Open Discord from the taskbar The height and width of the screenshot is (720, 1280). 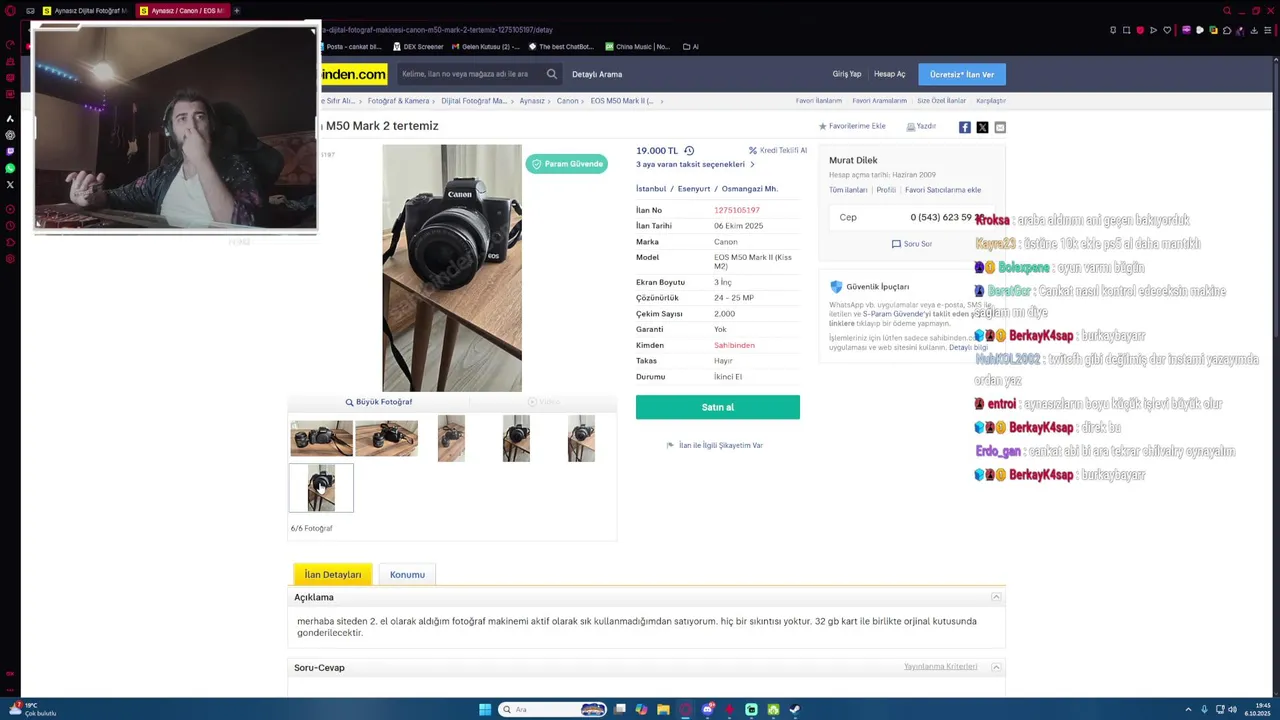tap(708, 709)
